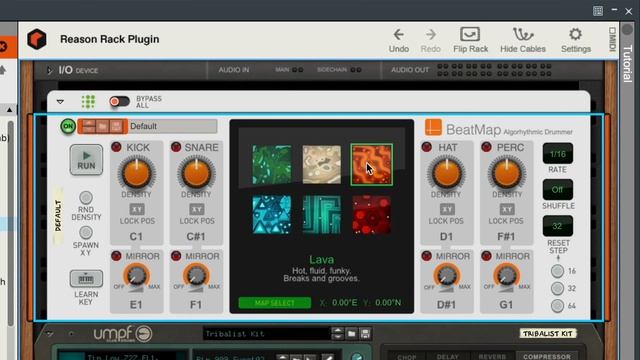
Task: Mute the SNARE channel LED
Action: click(x=176, y=147)
